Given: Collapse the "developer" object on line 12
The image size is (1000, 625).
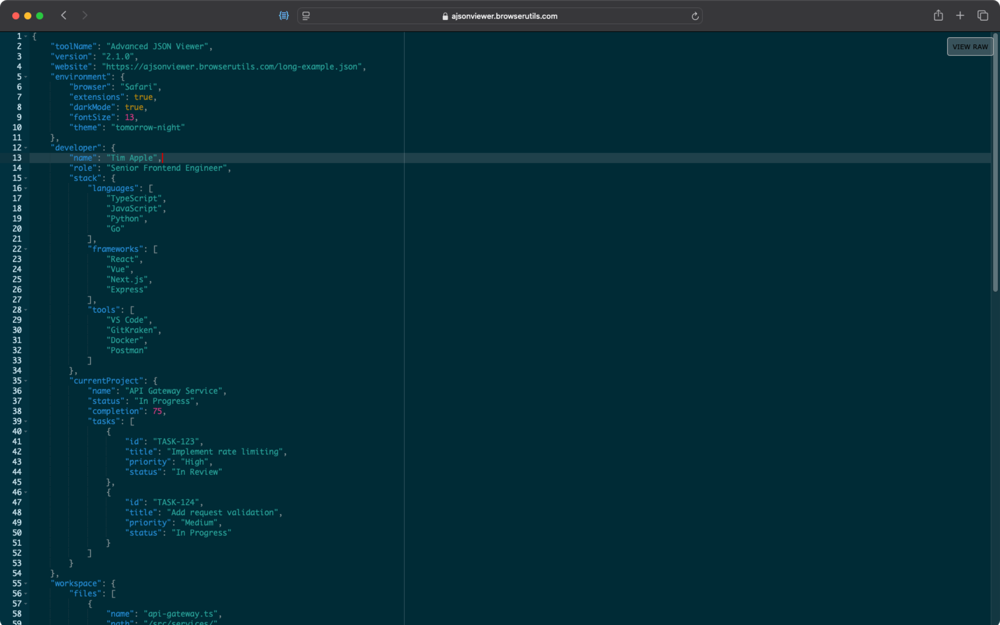Looking at the screenshot, I should (x=26, y=148).
